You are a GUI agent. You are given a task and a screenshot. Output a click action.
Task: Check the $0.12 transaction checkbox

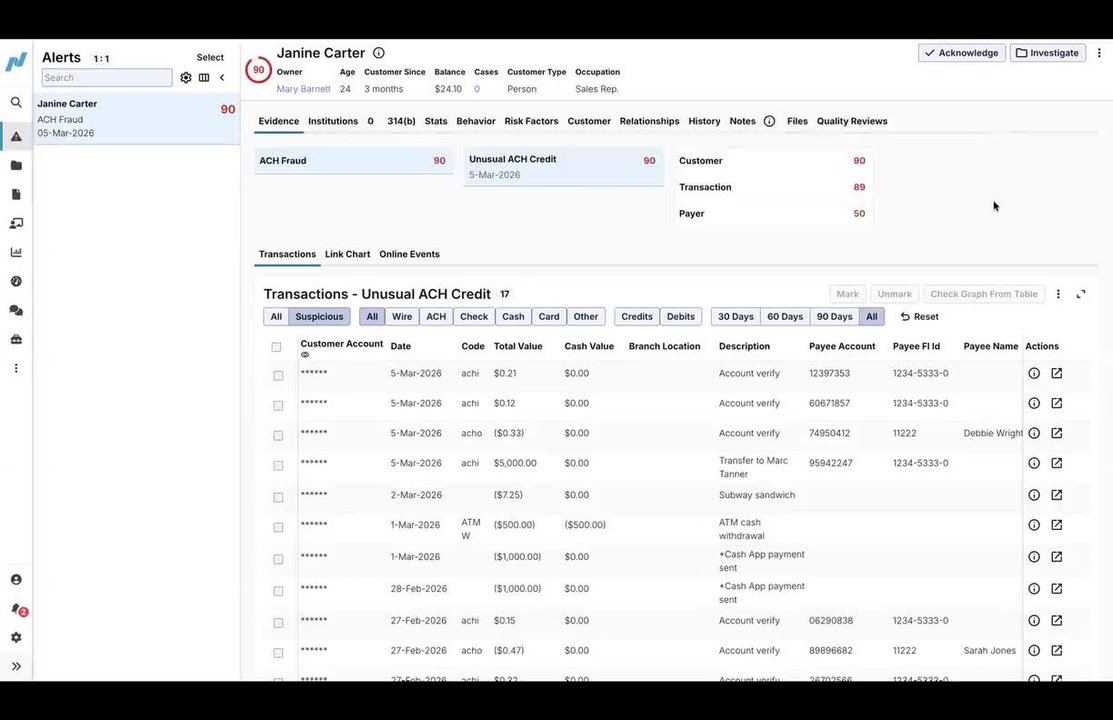tap(278, 405)
